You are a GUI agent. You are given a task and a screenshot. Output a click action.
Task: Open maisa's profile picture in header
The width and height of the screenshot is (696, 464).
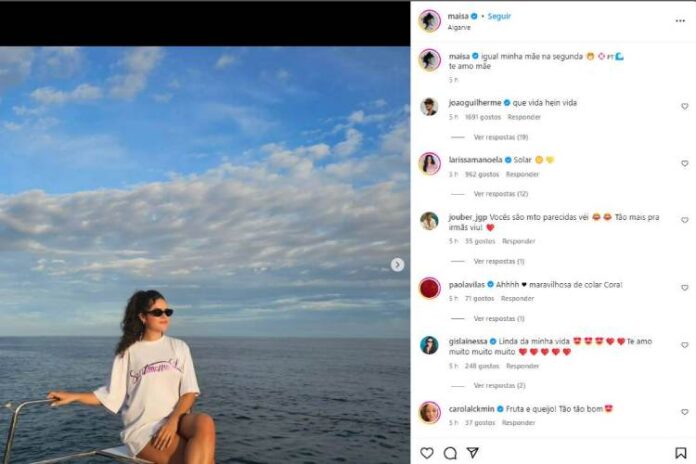tap(429, 21)
